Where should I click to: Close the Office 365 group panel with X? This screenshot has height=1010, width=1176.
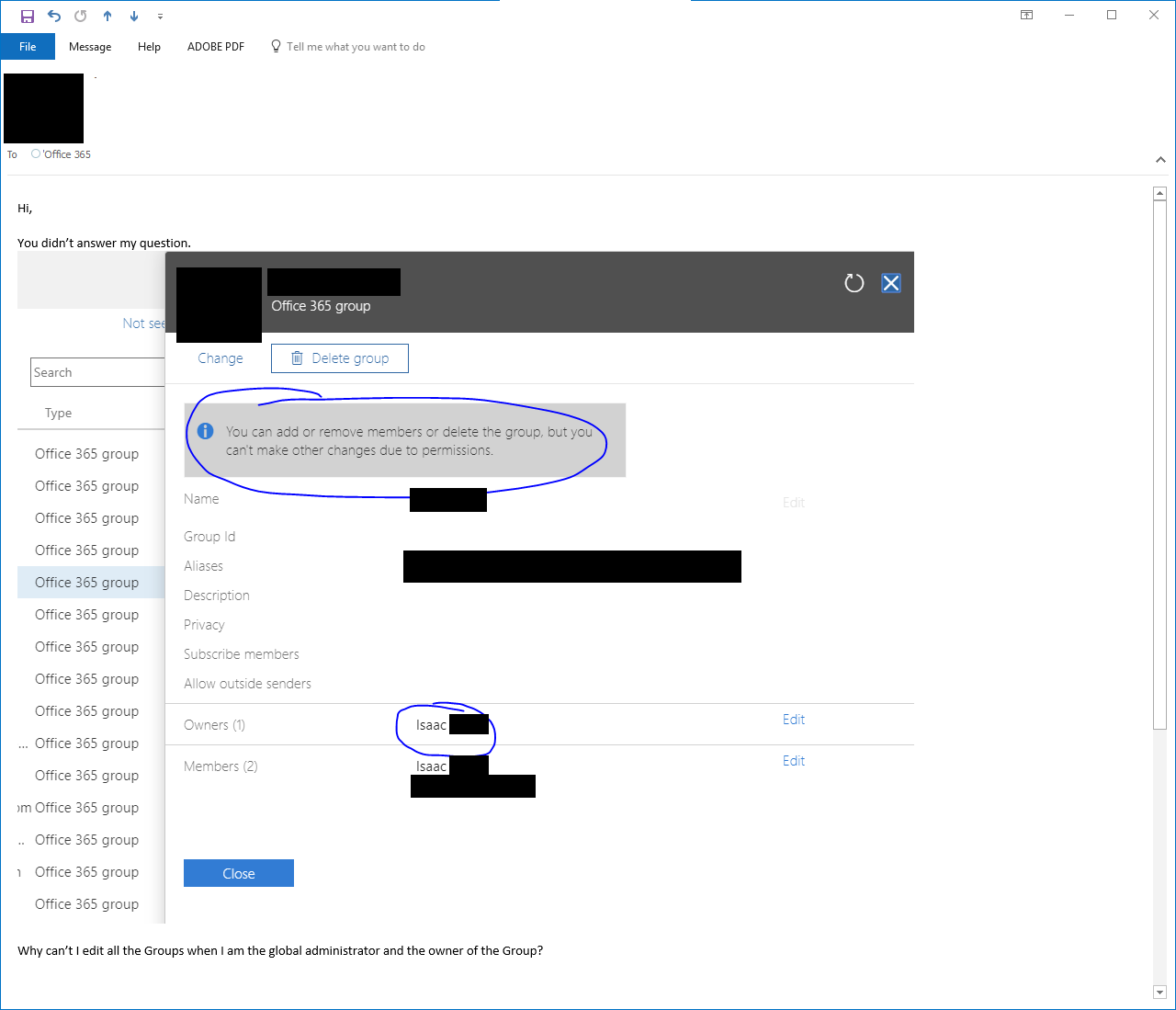click(891, 283)
